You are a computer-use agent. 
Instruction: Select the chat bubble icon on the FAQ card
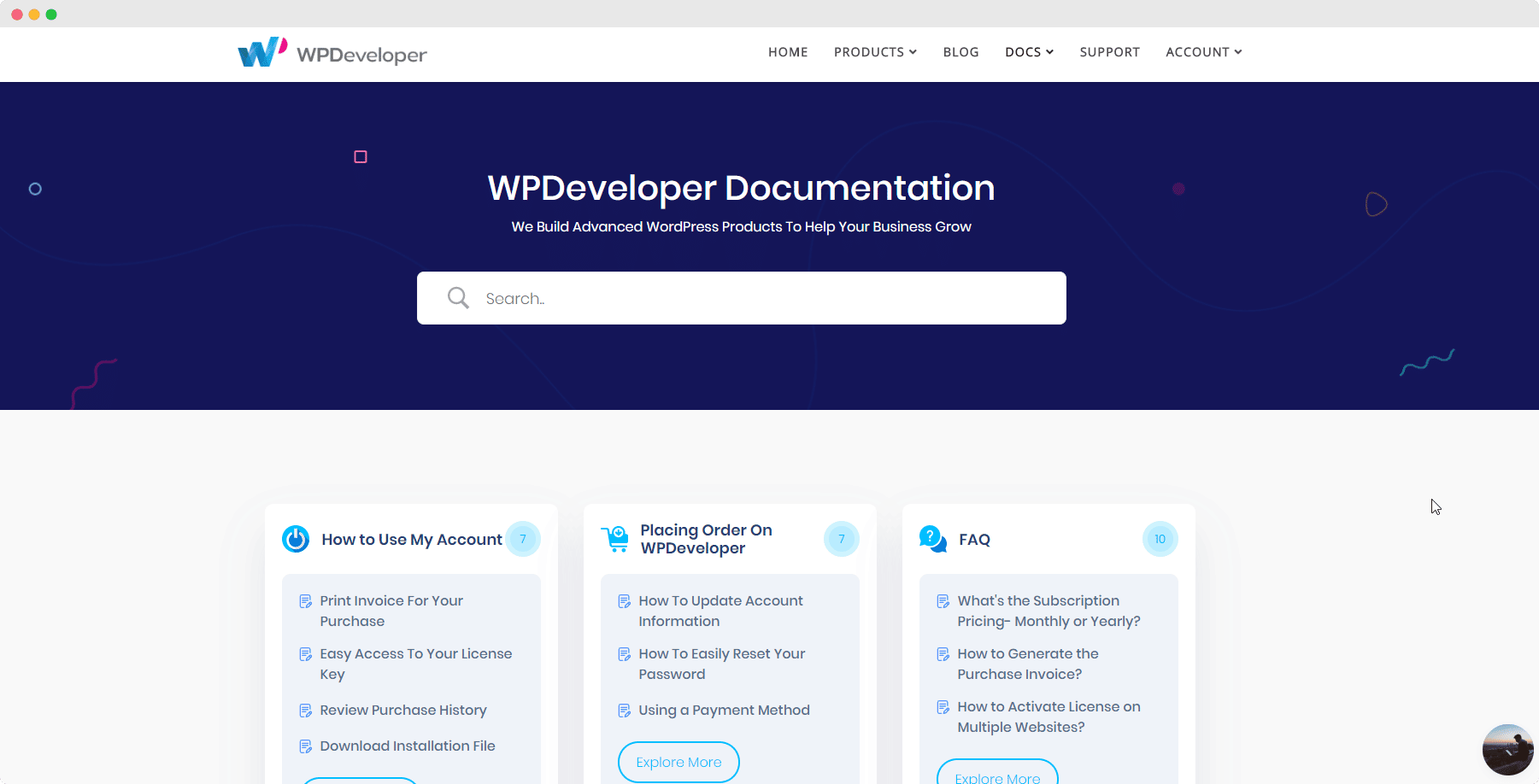coord(932,539)
